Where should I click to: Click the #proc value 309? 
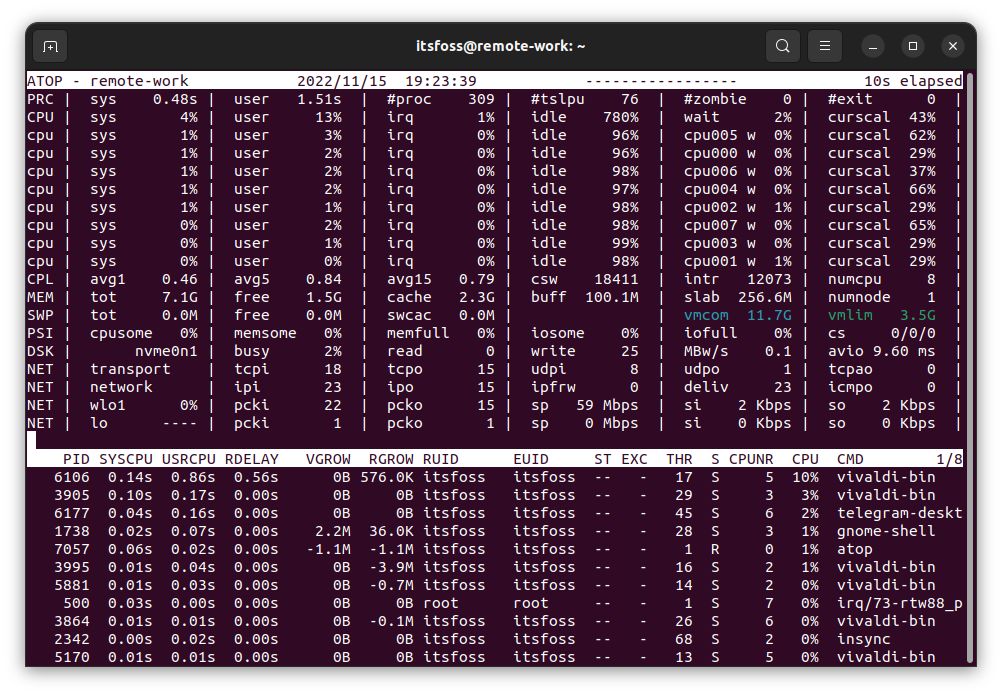[481, 99]
